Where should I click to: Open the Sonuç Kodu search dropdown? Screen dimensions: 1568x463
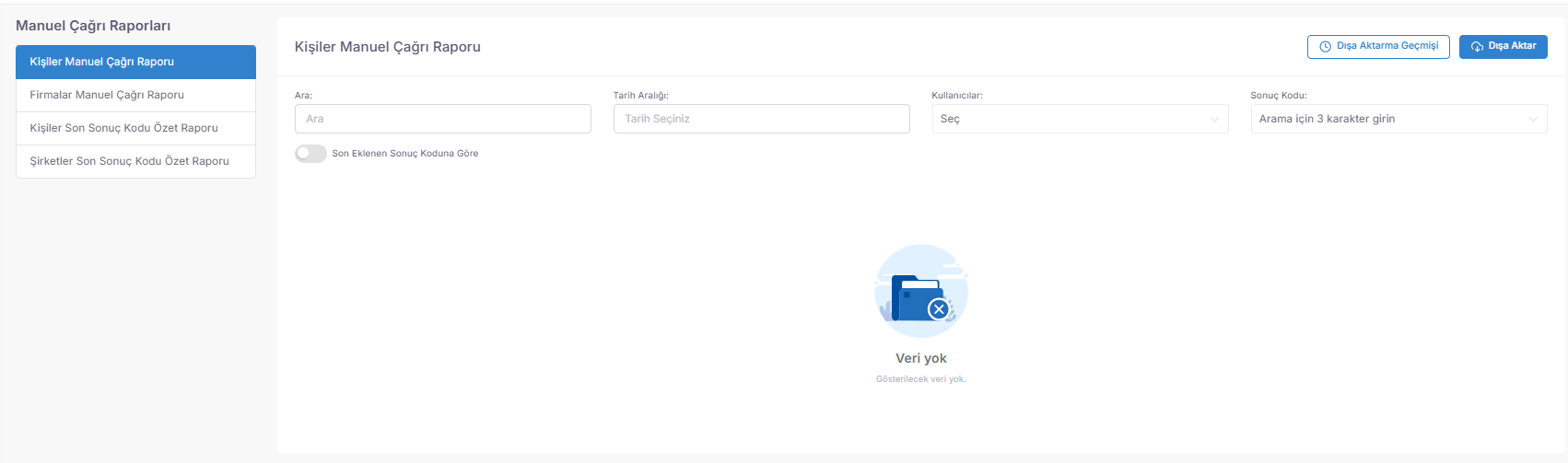coord(1398,119)
